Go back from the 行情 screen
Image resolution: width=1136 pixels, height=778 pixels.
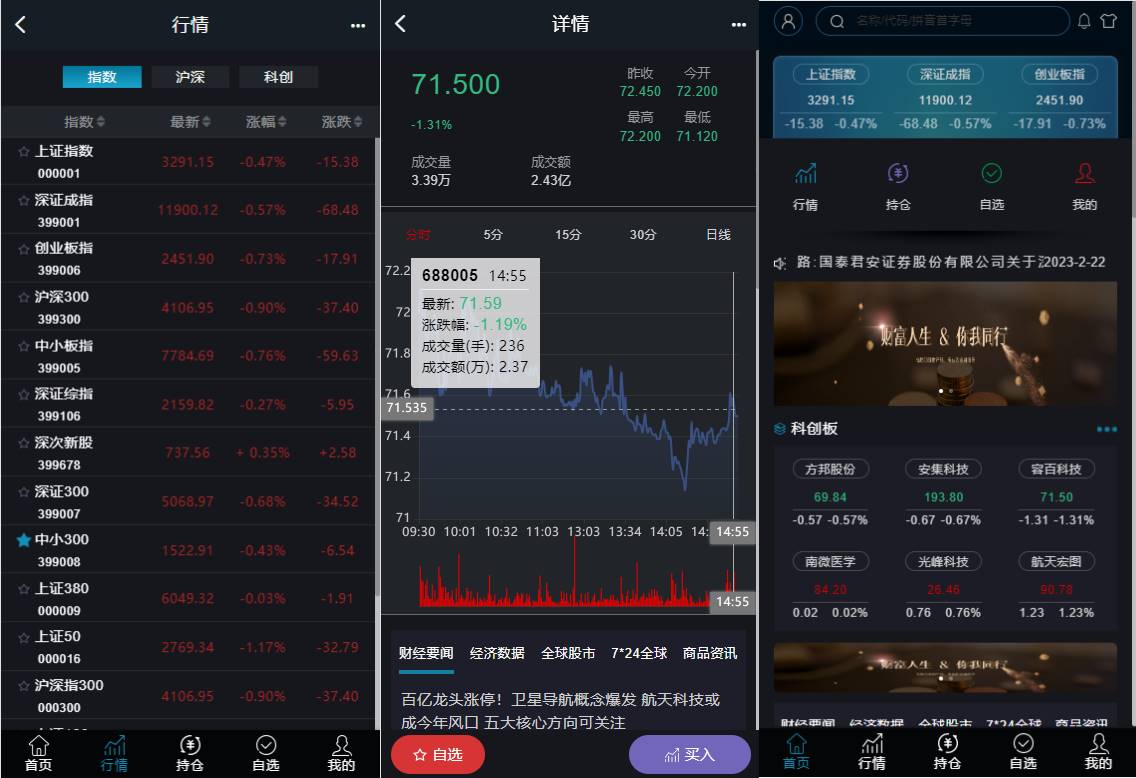tap(20, 25)
